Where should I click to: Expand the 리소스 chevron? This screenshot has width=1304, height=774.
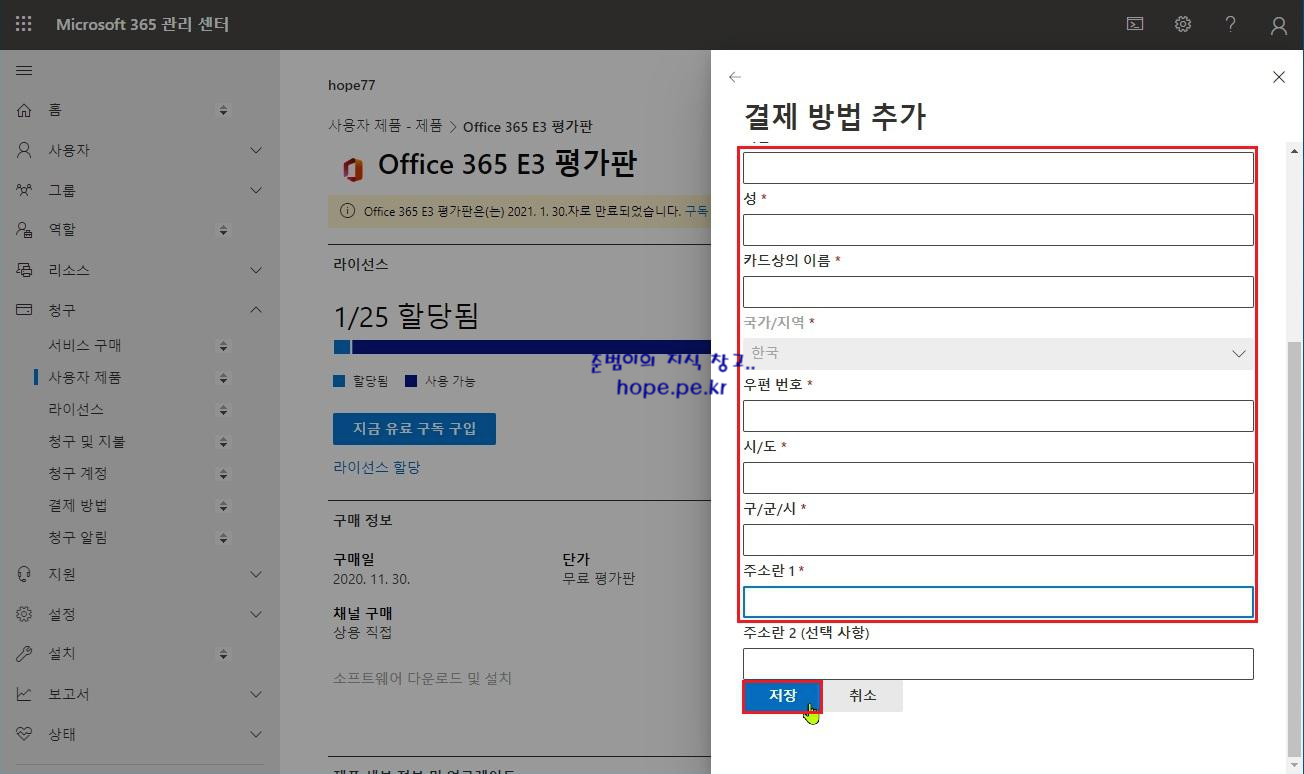(256, 270)
